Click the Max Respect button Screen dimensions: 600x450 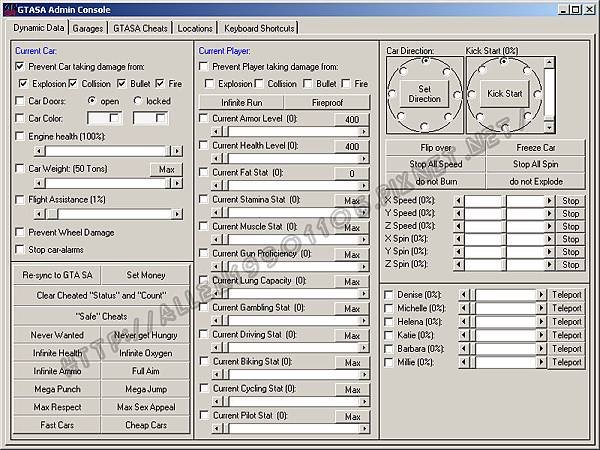coord(57,407)
